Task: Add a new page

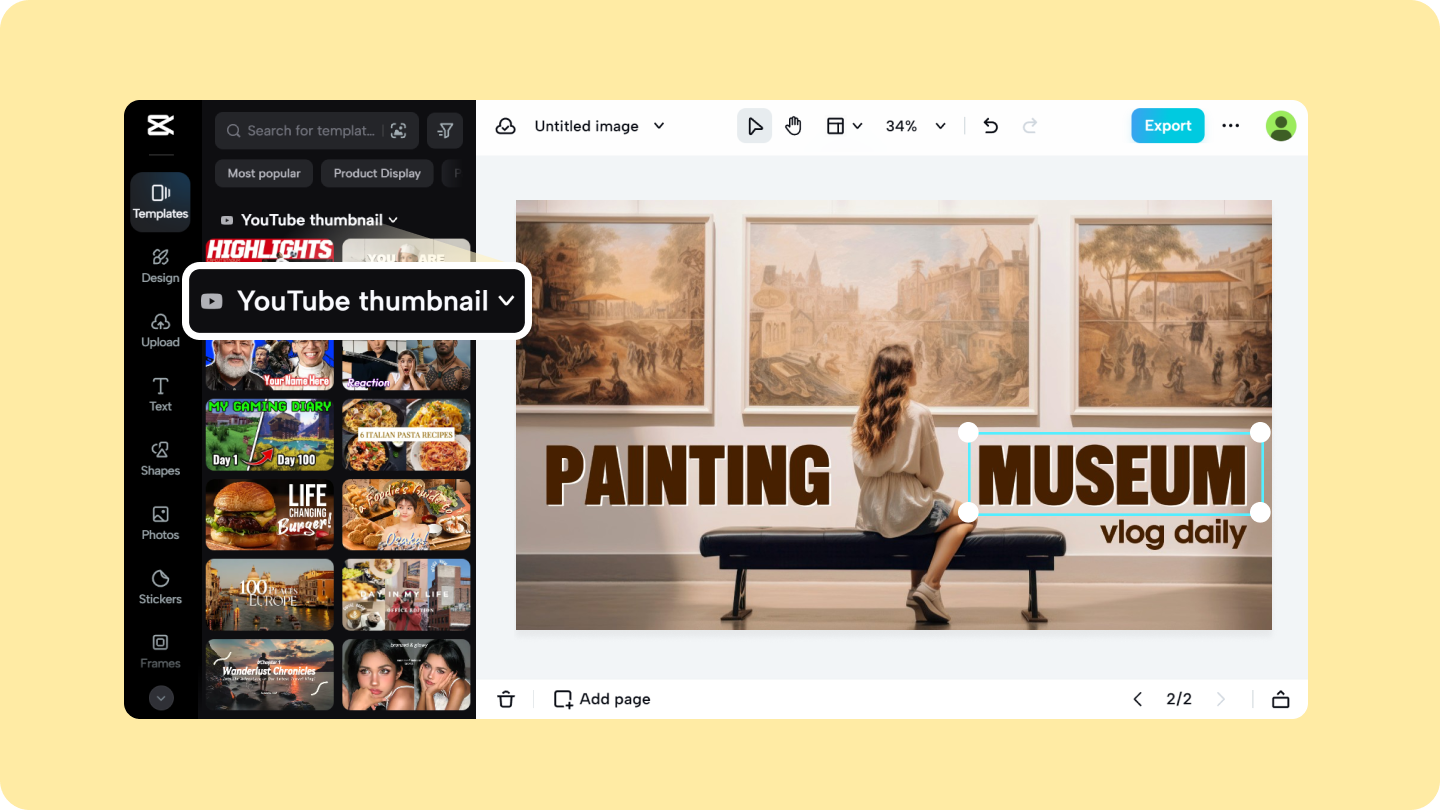Action: pyautogui.click(x=601, y=698)
